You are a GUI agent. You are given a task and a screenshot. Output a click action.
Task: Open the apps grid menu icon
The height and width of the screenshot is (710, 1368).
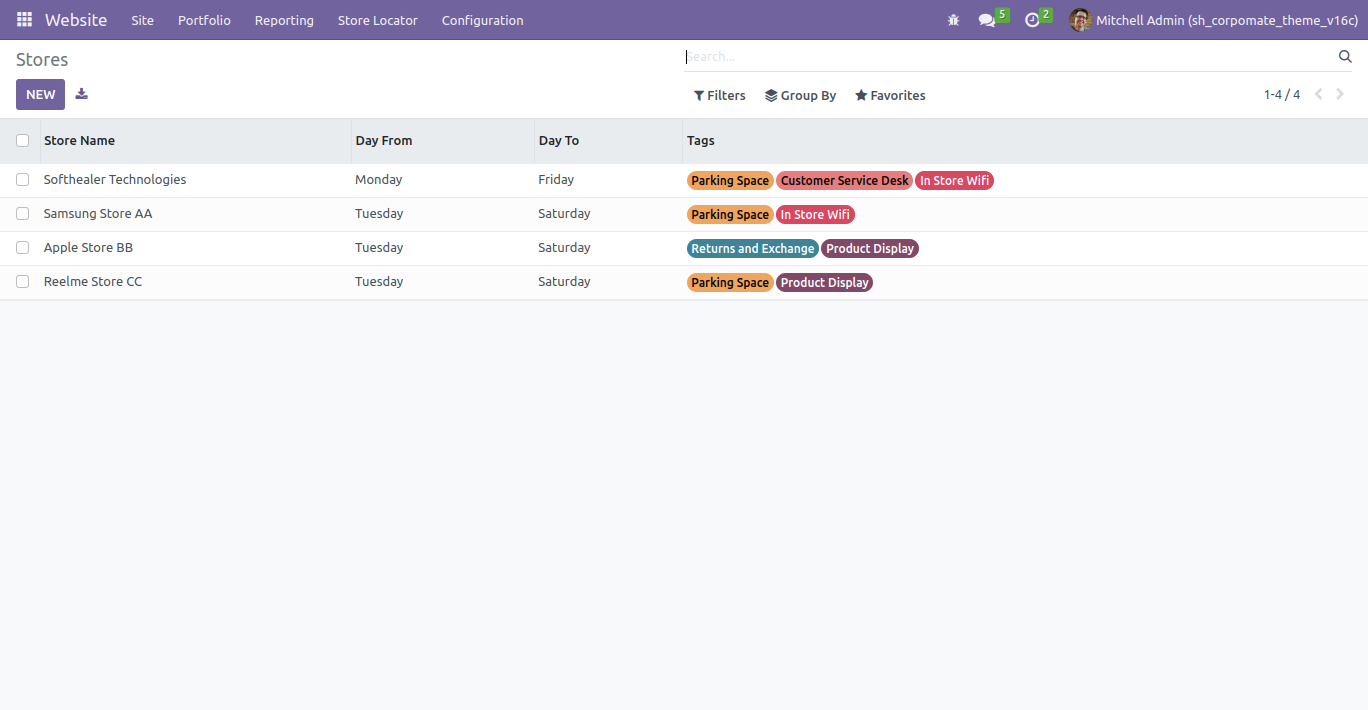tap(24, 20)
